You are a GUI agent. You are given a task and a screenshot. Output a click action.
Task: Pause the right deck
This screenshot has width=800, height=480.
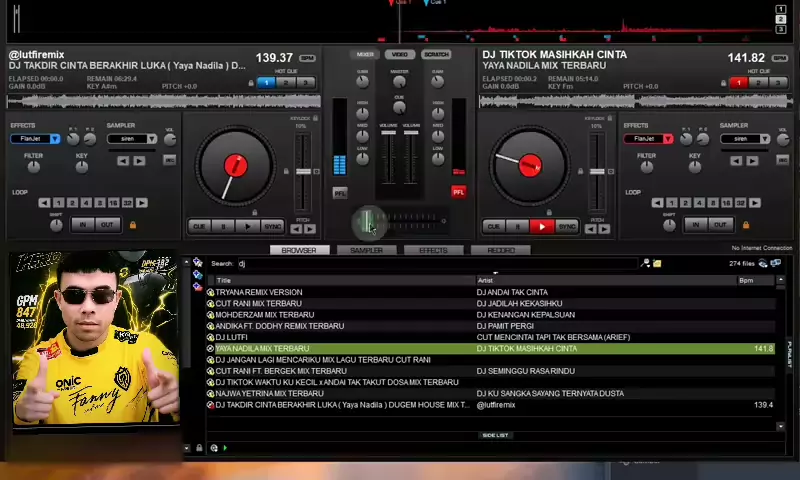point(517,227)
